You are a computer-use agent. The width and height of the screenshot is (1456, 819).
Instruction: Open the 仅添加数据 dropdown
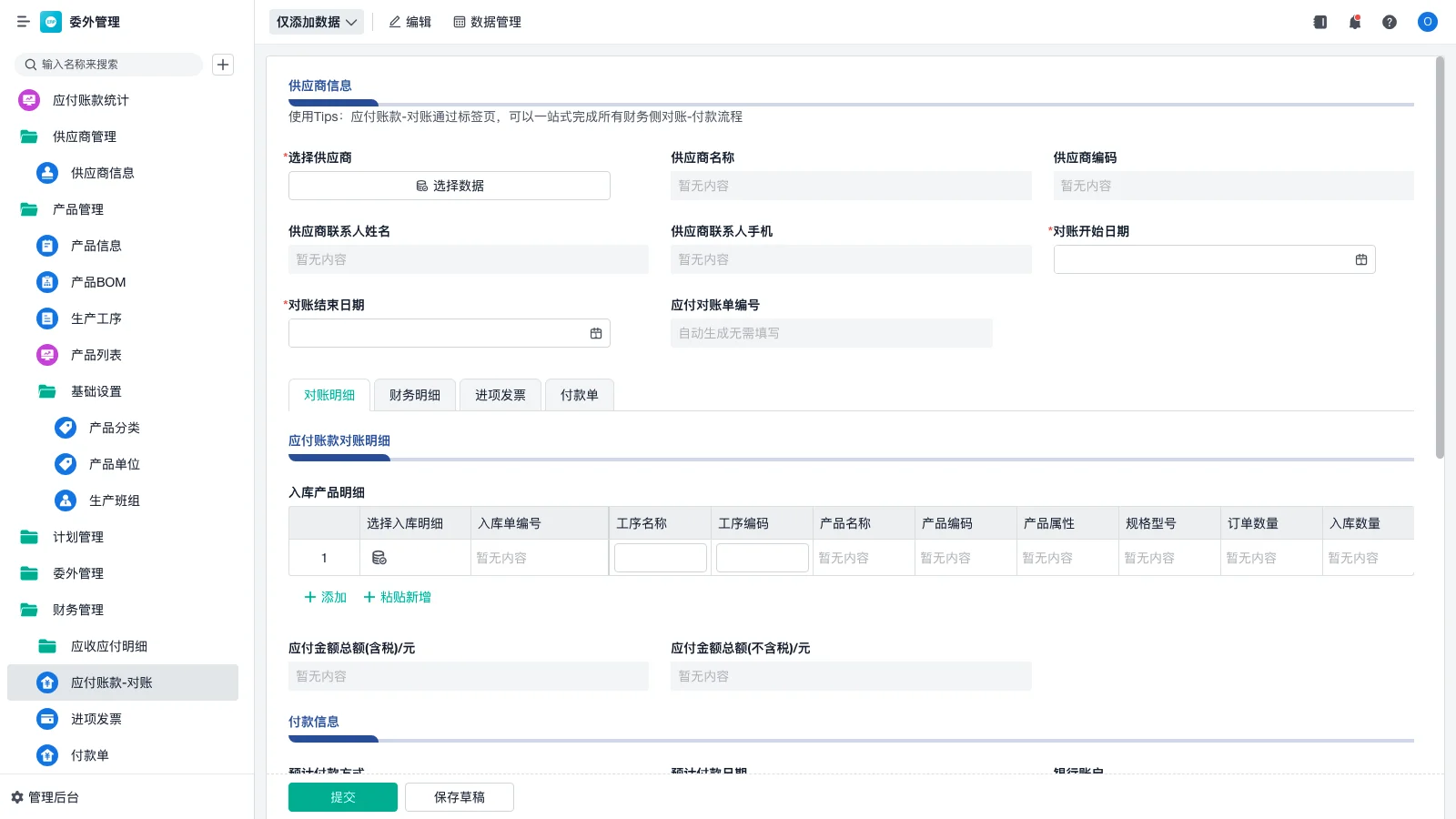(316, 21)
